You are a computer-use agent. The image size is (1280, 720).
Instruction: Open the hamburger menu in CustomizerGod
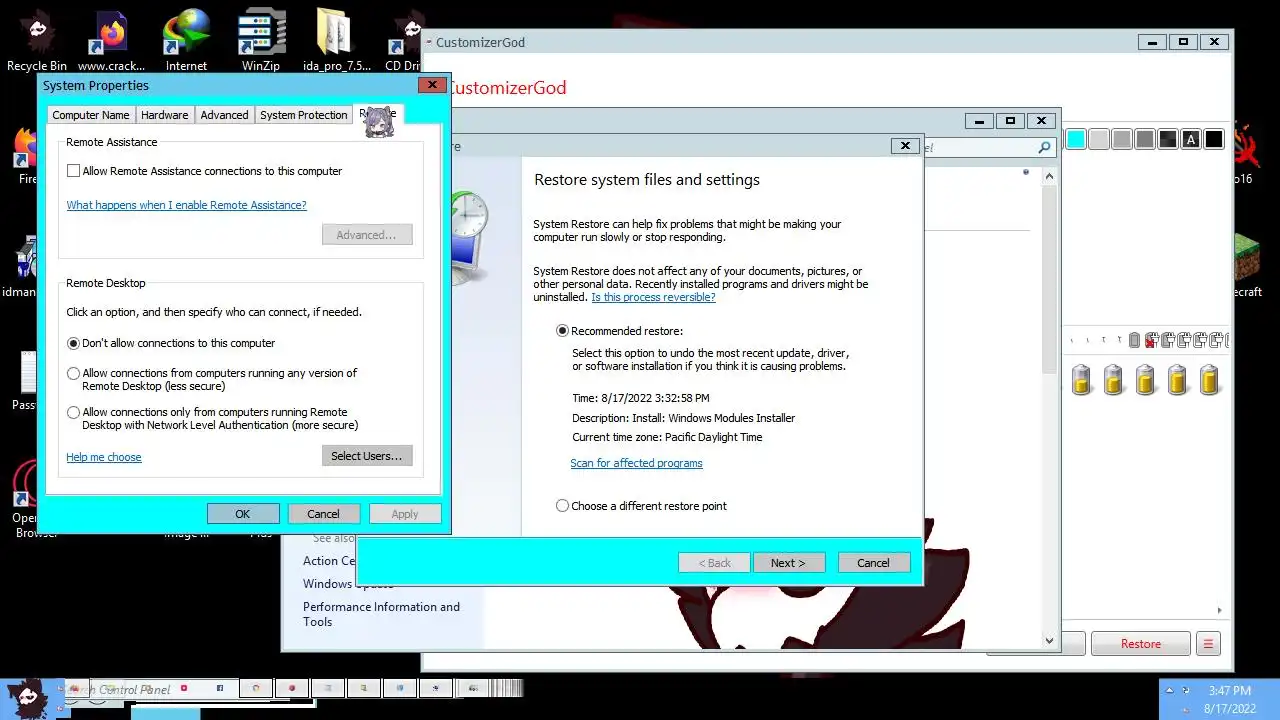click(x=1208, y=644)
